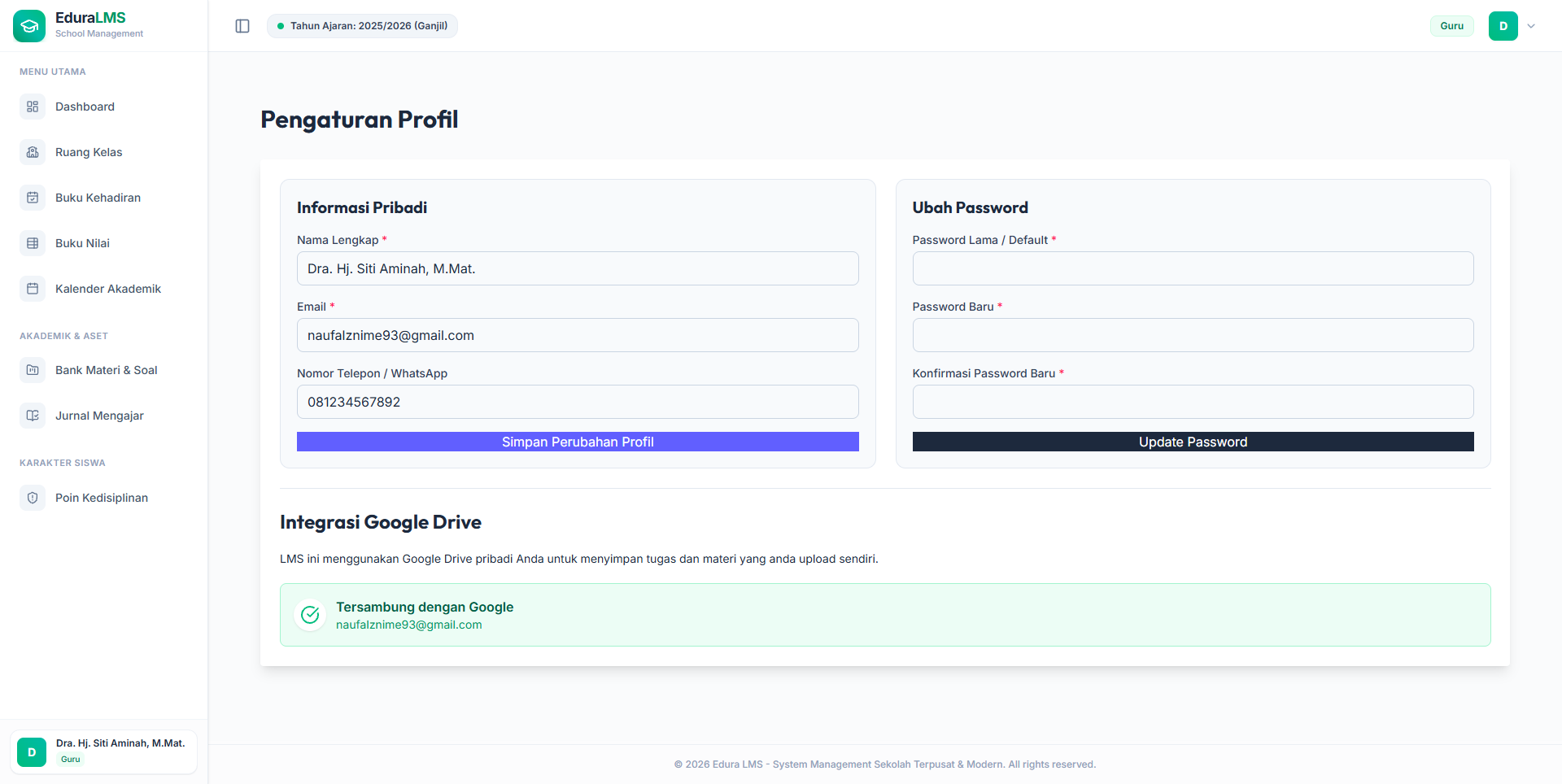Image resolution: width=1562 pixels, height=784 pixels.
Task: Click the Update Password button
Action: point(1193,442)
